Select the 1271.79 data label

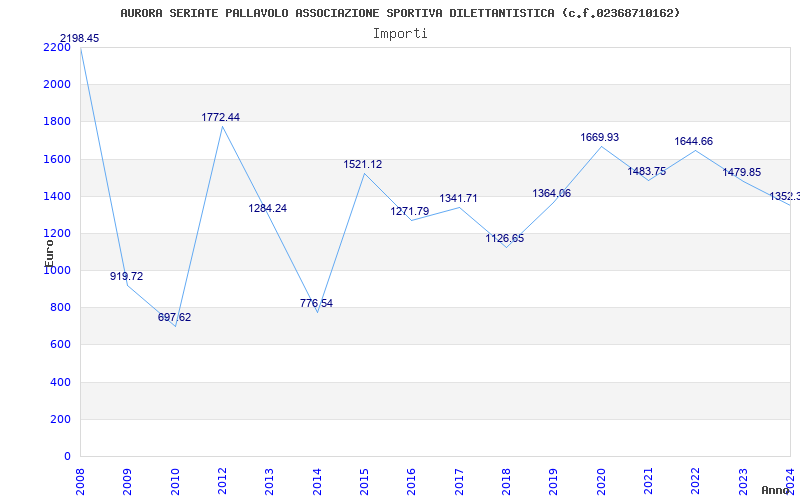coord(410,211)
